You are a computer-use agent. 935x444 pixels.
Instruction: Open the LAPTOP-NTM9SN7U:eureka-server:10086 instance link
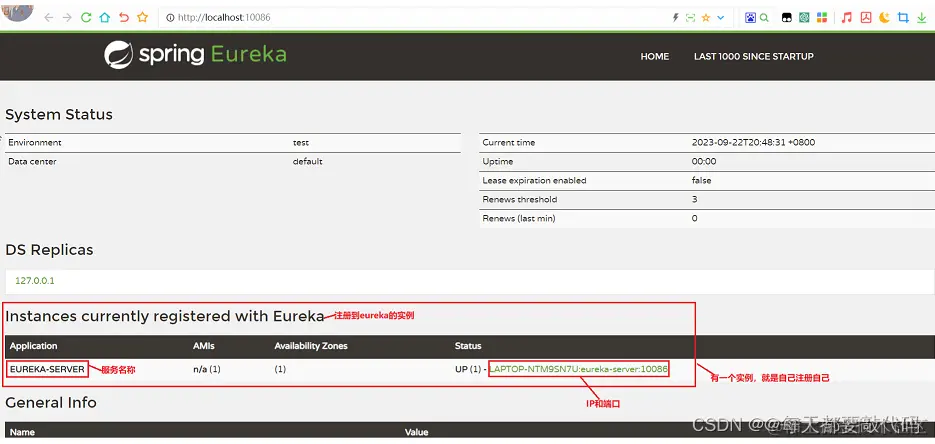click(x=578, y=370)
